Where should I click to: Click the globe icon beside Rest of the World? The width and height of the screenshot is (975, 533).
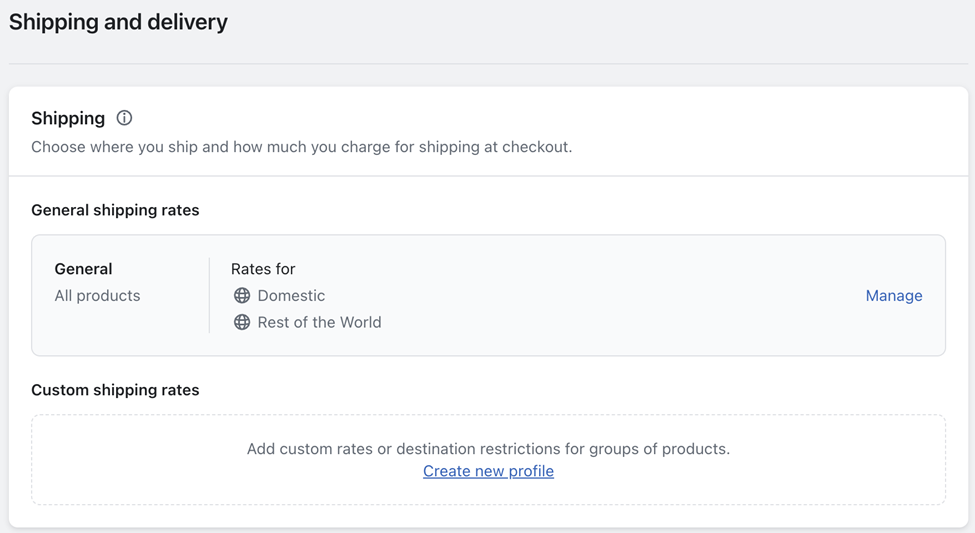pos(242,322)
